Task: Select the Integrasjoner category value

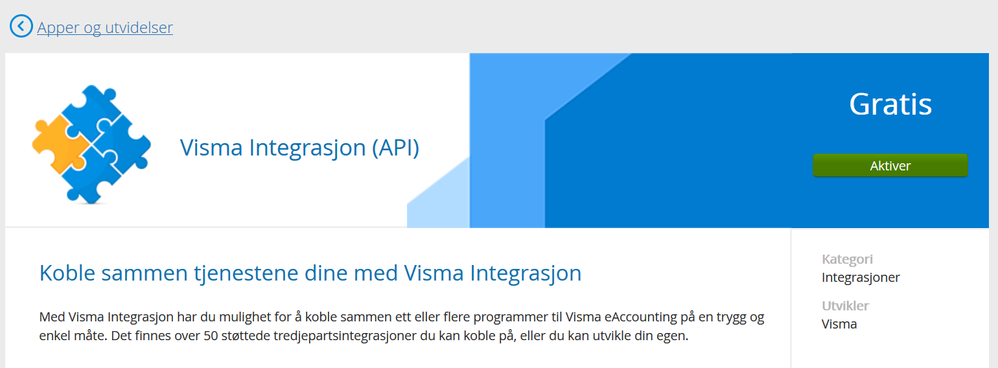Action: [x=861, y=278]
